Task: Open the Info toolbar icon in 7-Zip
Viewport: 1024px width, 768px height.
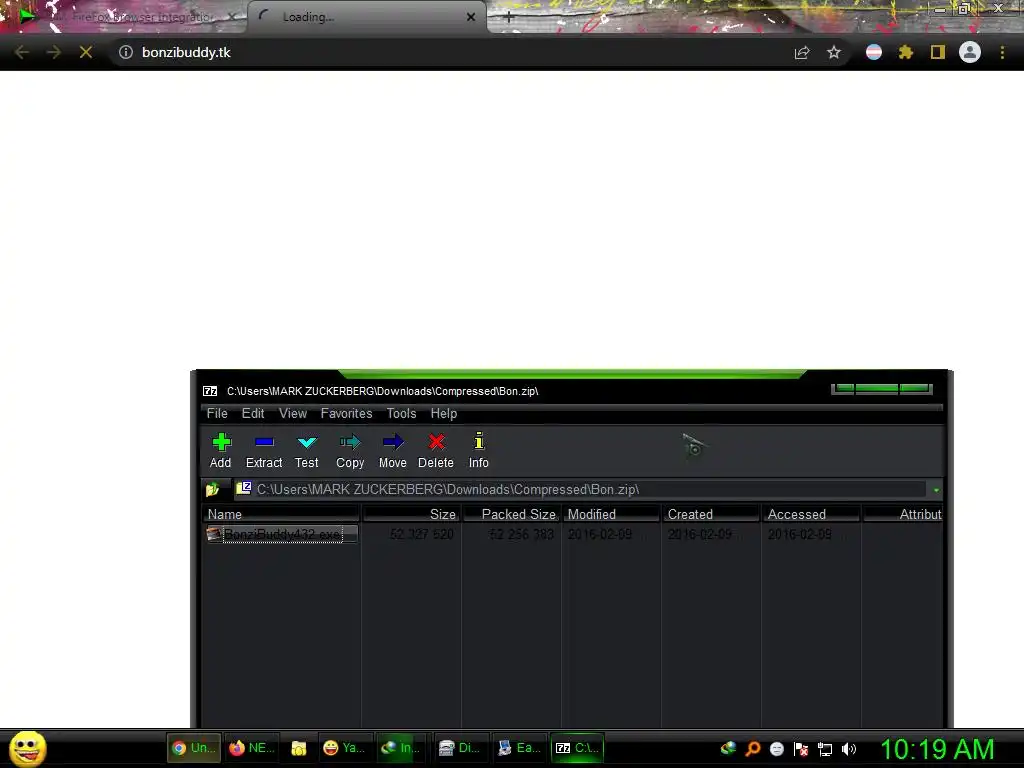Action: click(479, 451)
